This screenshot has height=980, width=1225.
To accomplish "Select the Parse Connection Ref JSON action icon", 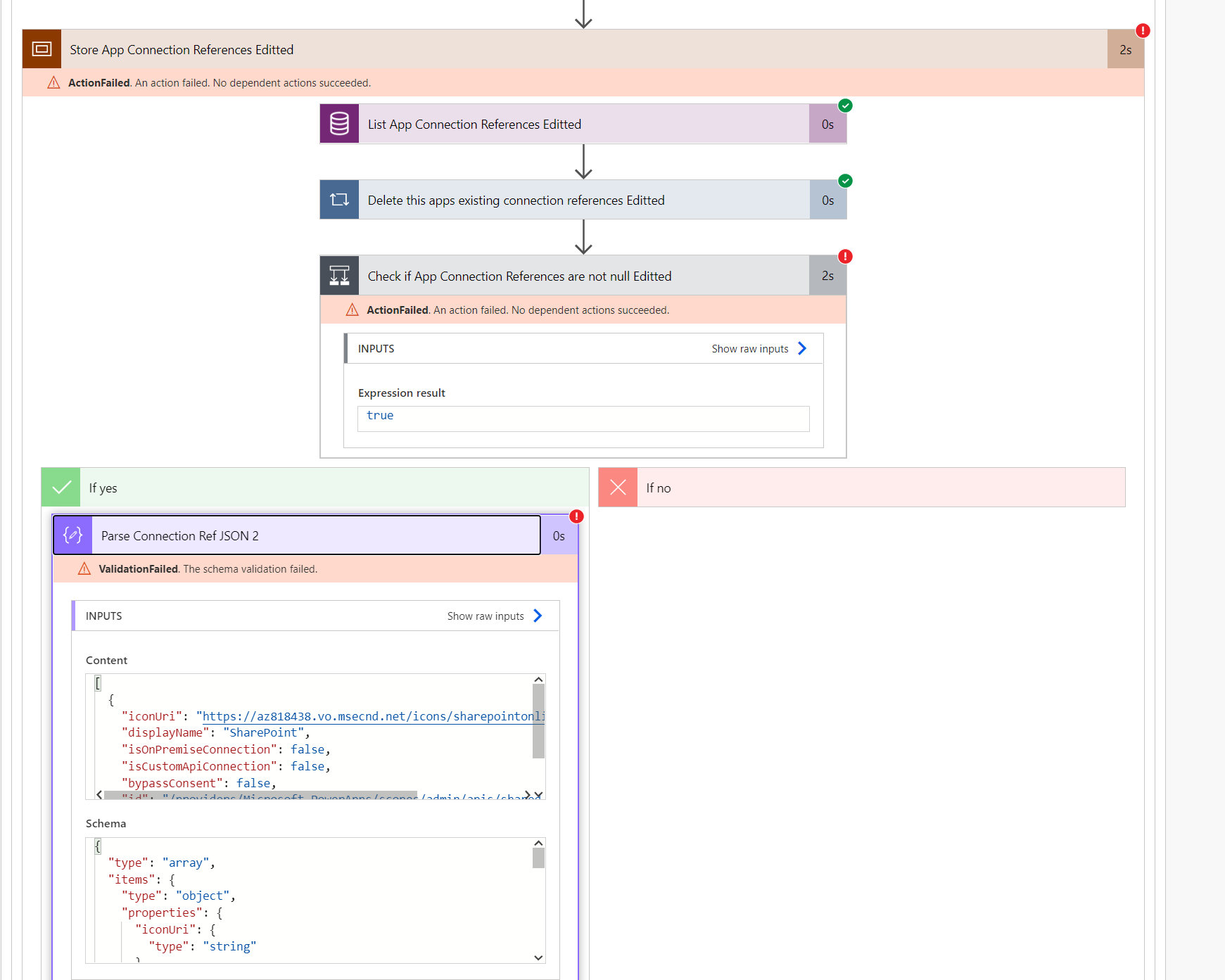I will tap(72, 535).
